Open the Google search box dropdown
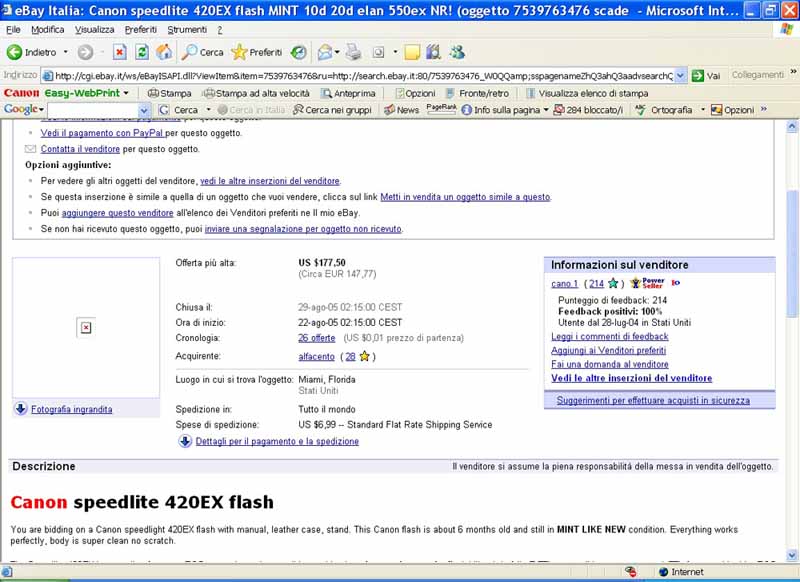This screenshot has width=800, height=582. coord(143,110)
